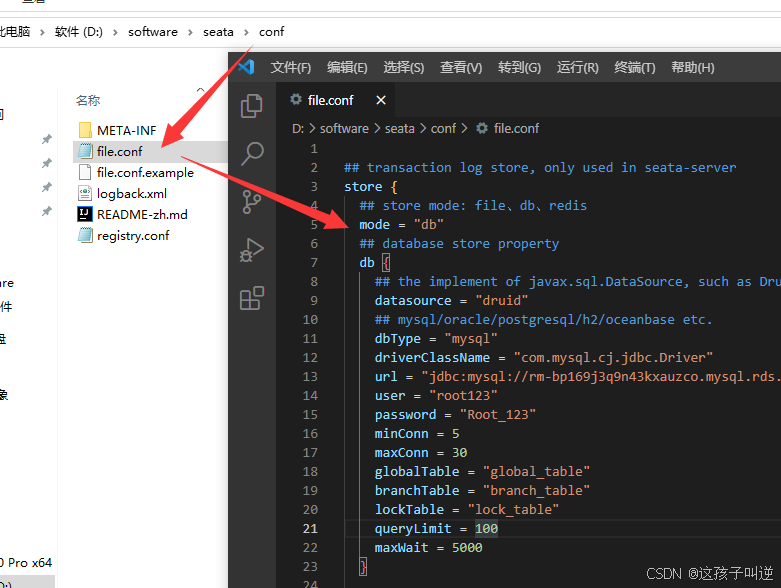Image resolution: width=781 pixels, height=588 pixels.
Task: Click the globalTable = "global_table" line
Action: [482, 471]
